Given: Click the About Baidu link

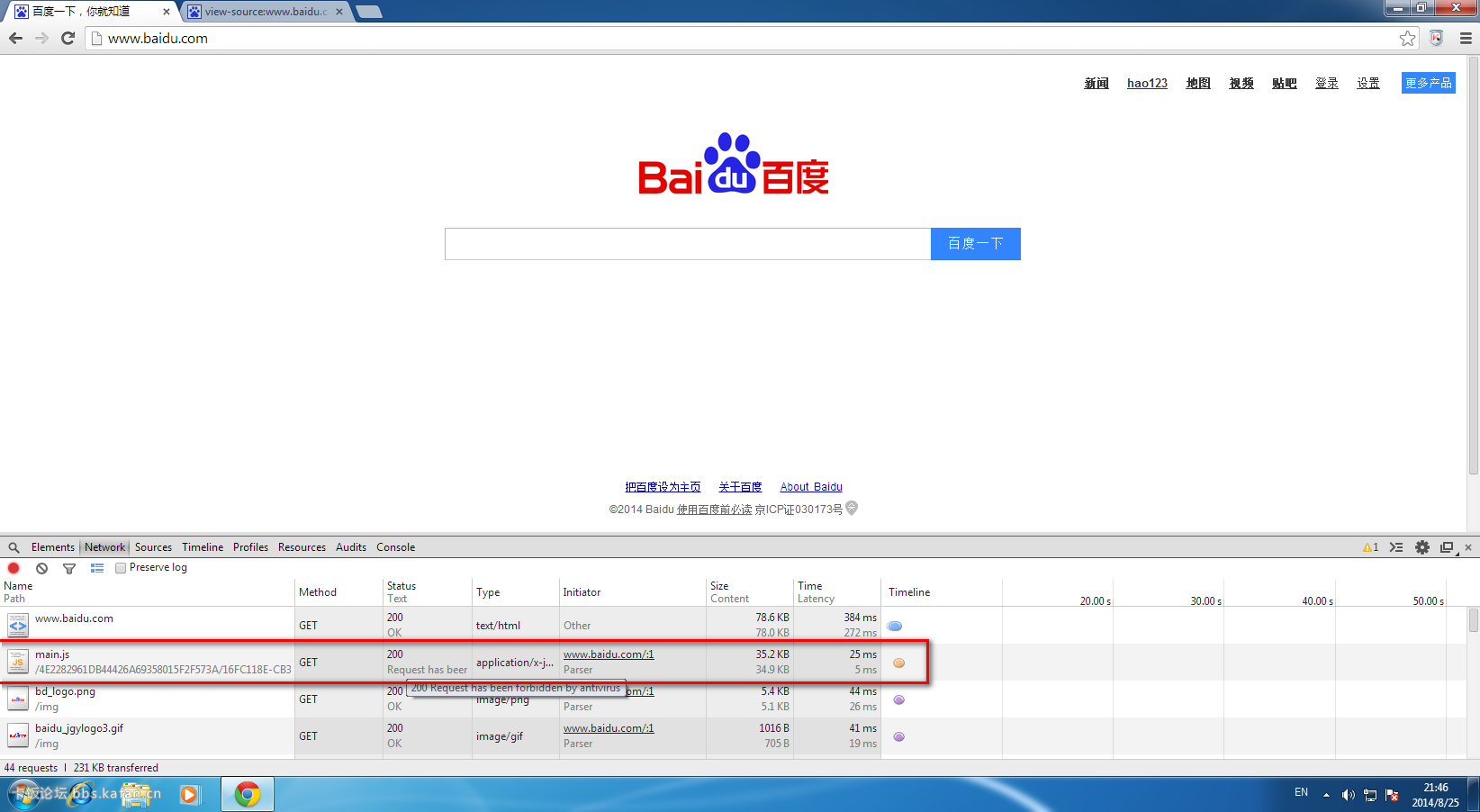Looking at the screenshot, I should (x=811, y=487).
